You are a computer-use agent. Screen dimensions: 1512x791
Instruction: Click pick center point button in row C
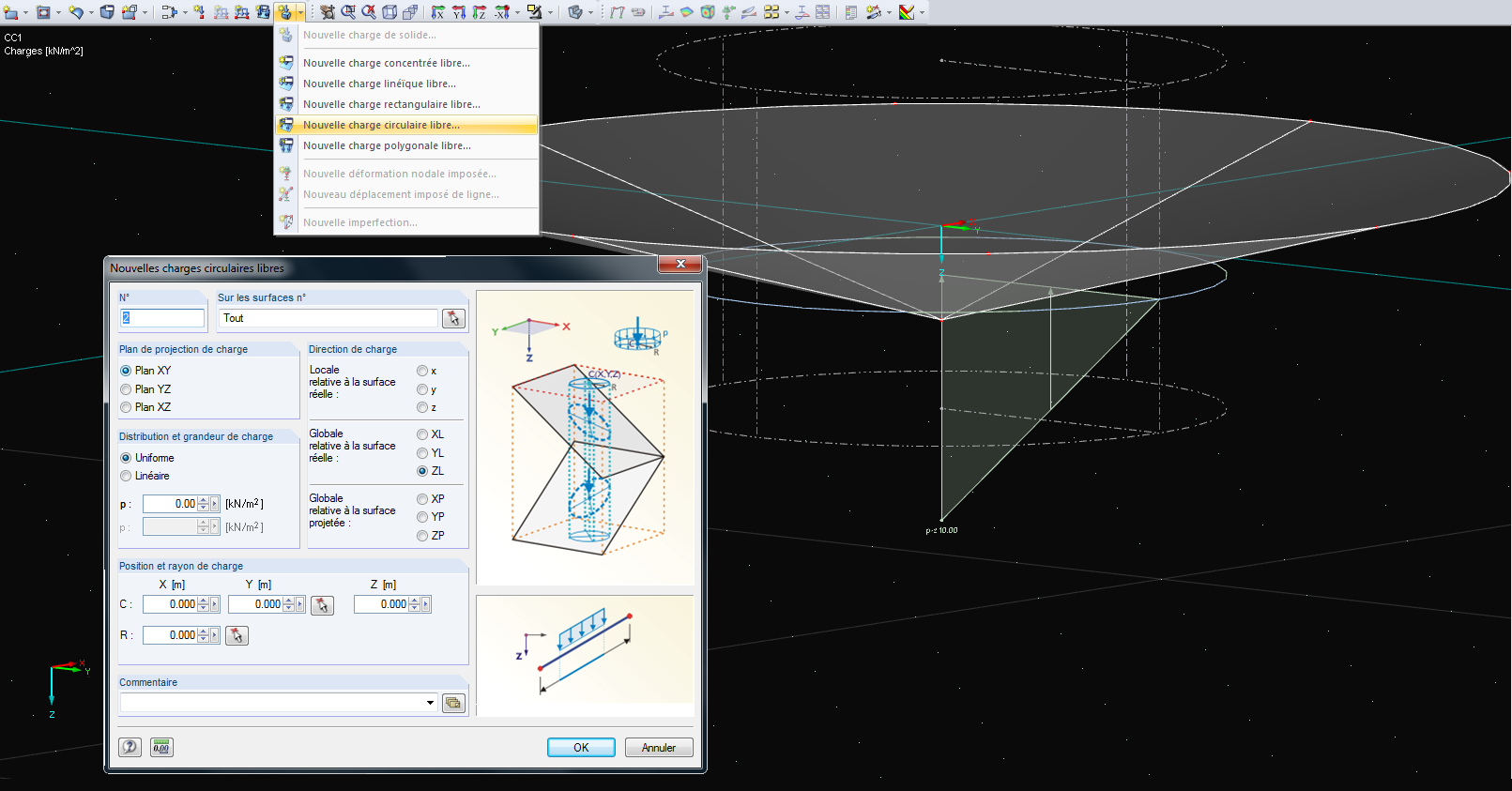(x=322, y=605)
